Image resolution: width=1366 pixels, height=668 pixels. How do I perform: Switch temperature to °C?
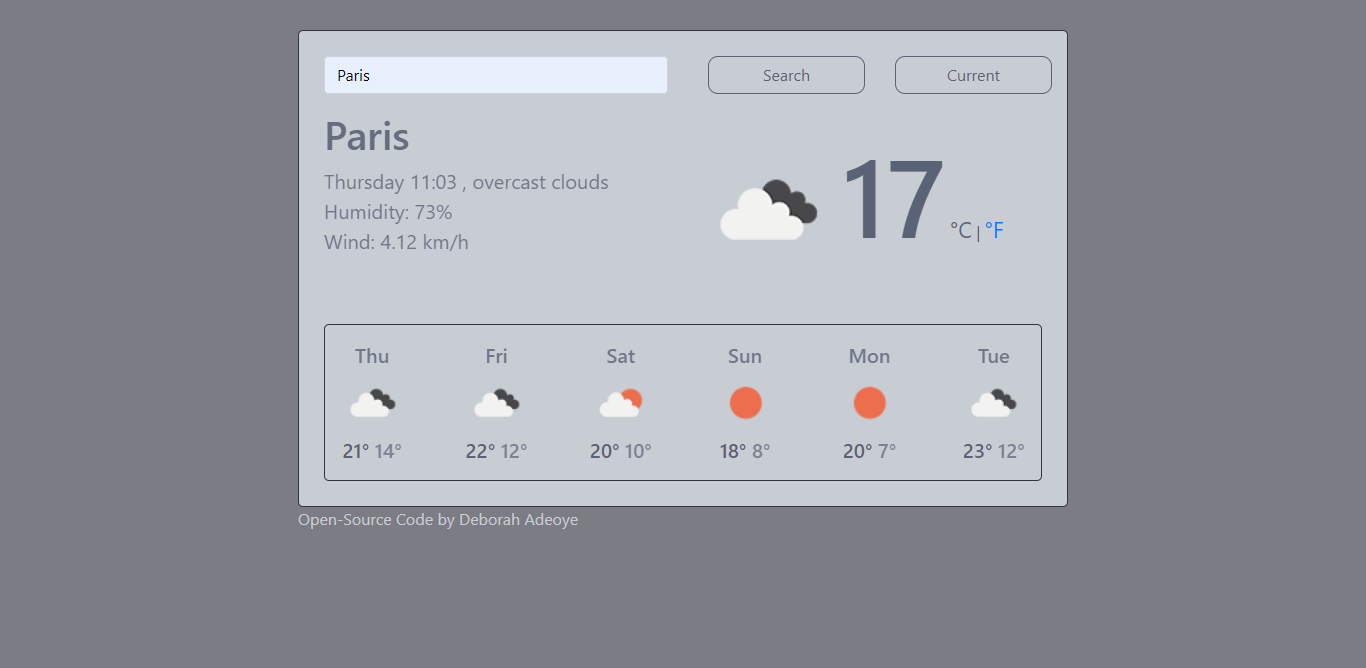961,231
